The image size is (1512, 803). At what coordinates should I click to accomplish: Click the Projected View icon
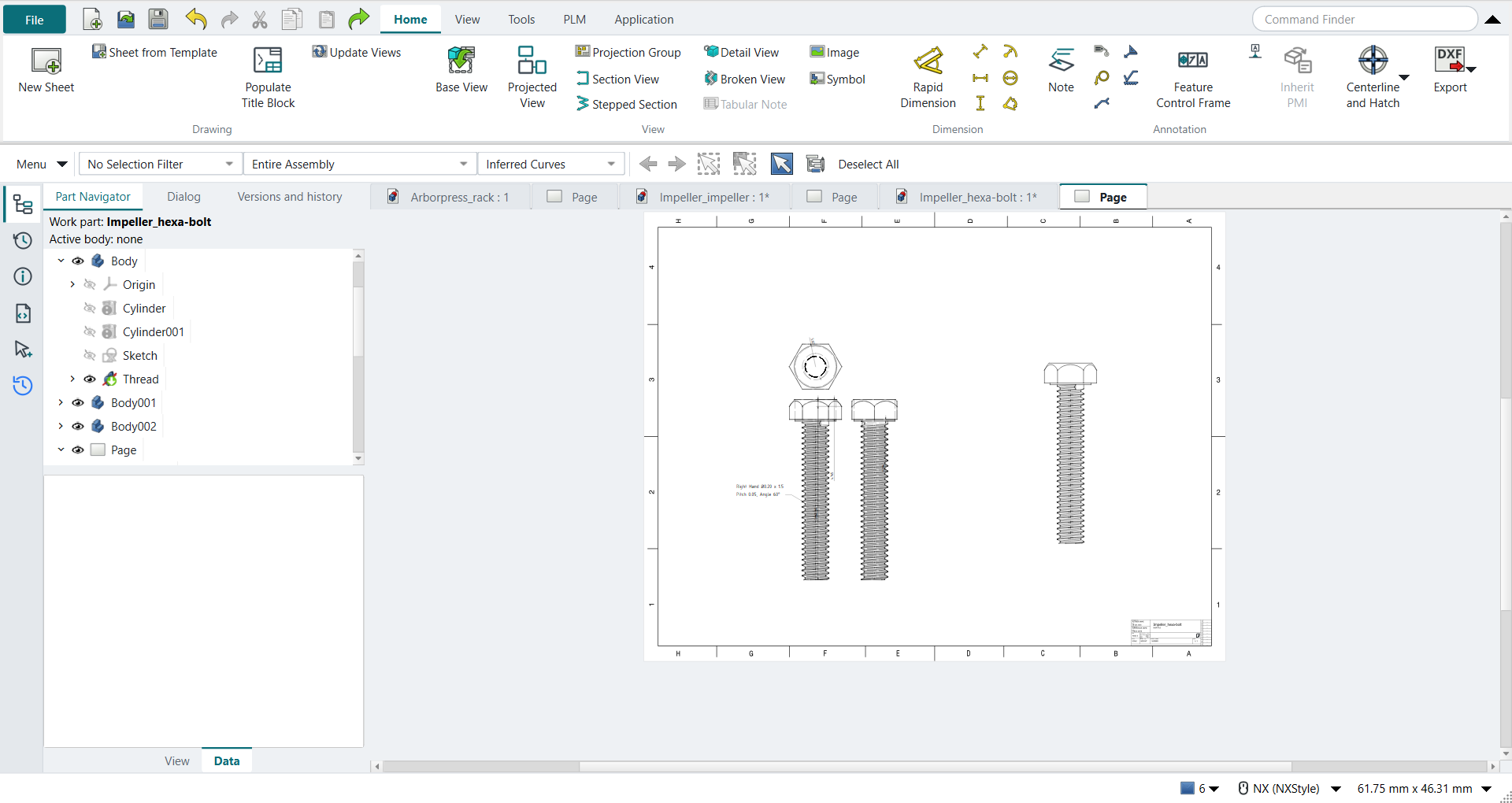532,60
